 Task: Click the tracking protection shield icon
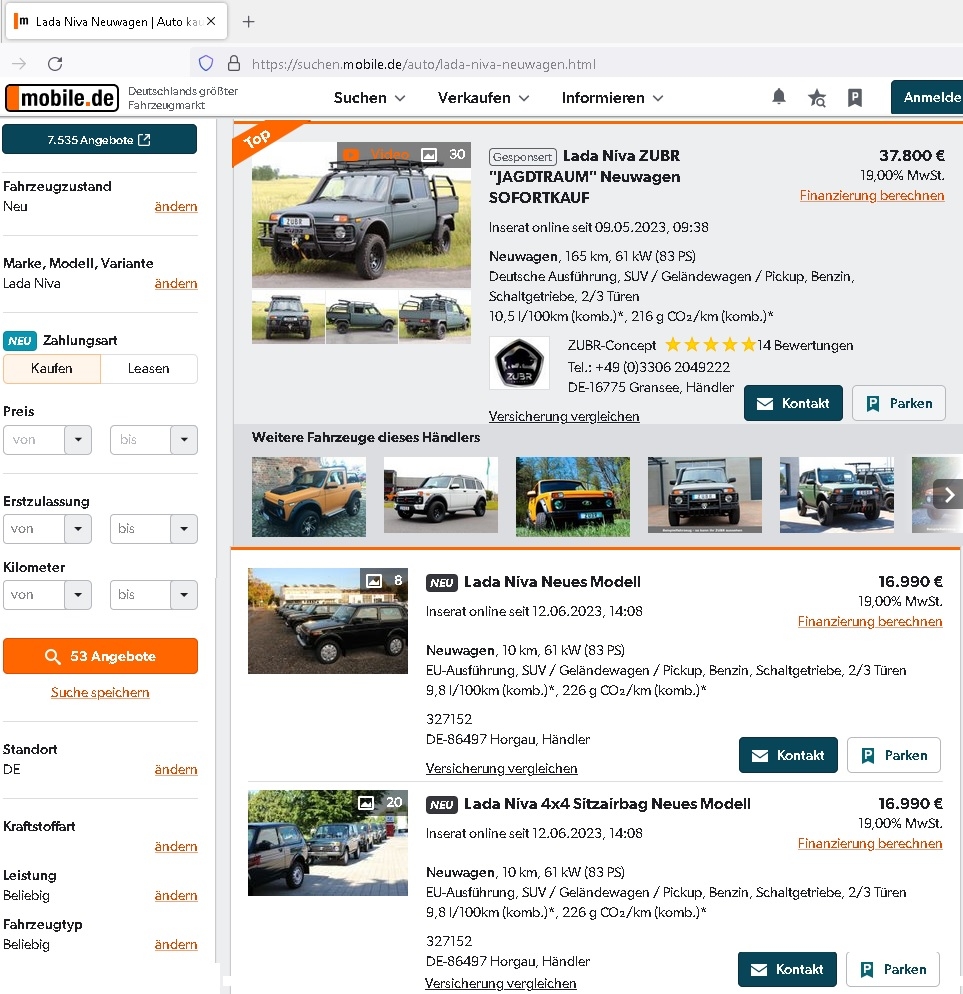206,63
